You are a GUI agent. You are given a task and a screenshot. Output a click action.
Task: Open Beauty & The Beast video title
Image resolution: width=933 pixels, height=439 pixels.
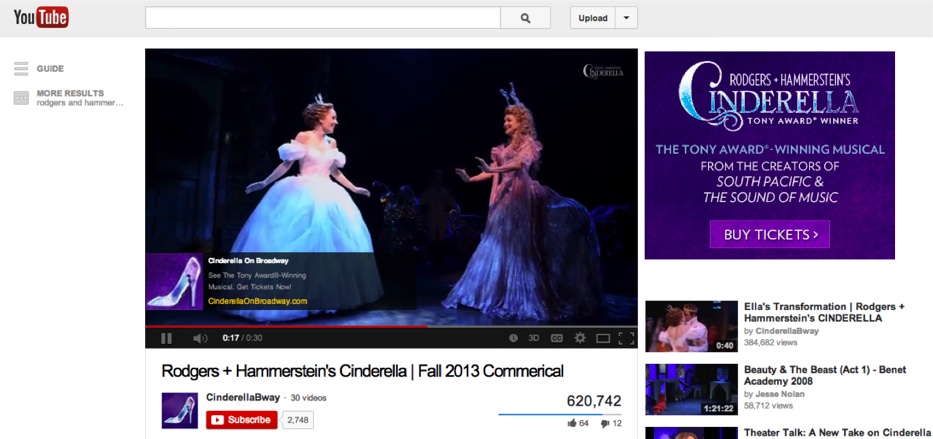pos(825,375)
